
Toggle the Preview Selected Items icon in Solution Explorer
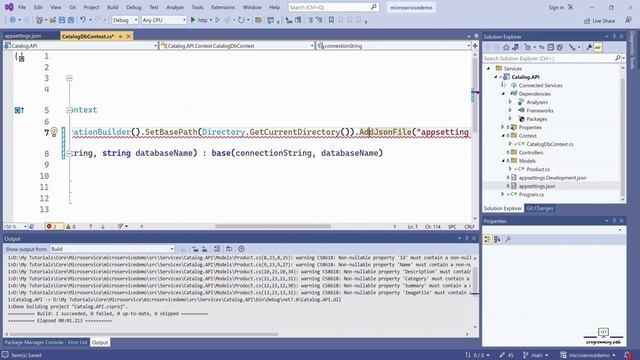pyautogui.click(x=598, y=47)
